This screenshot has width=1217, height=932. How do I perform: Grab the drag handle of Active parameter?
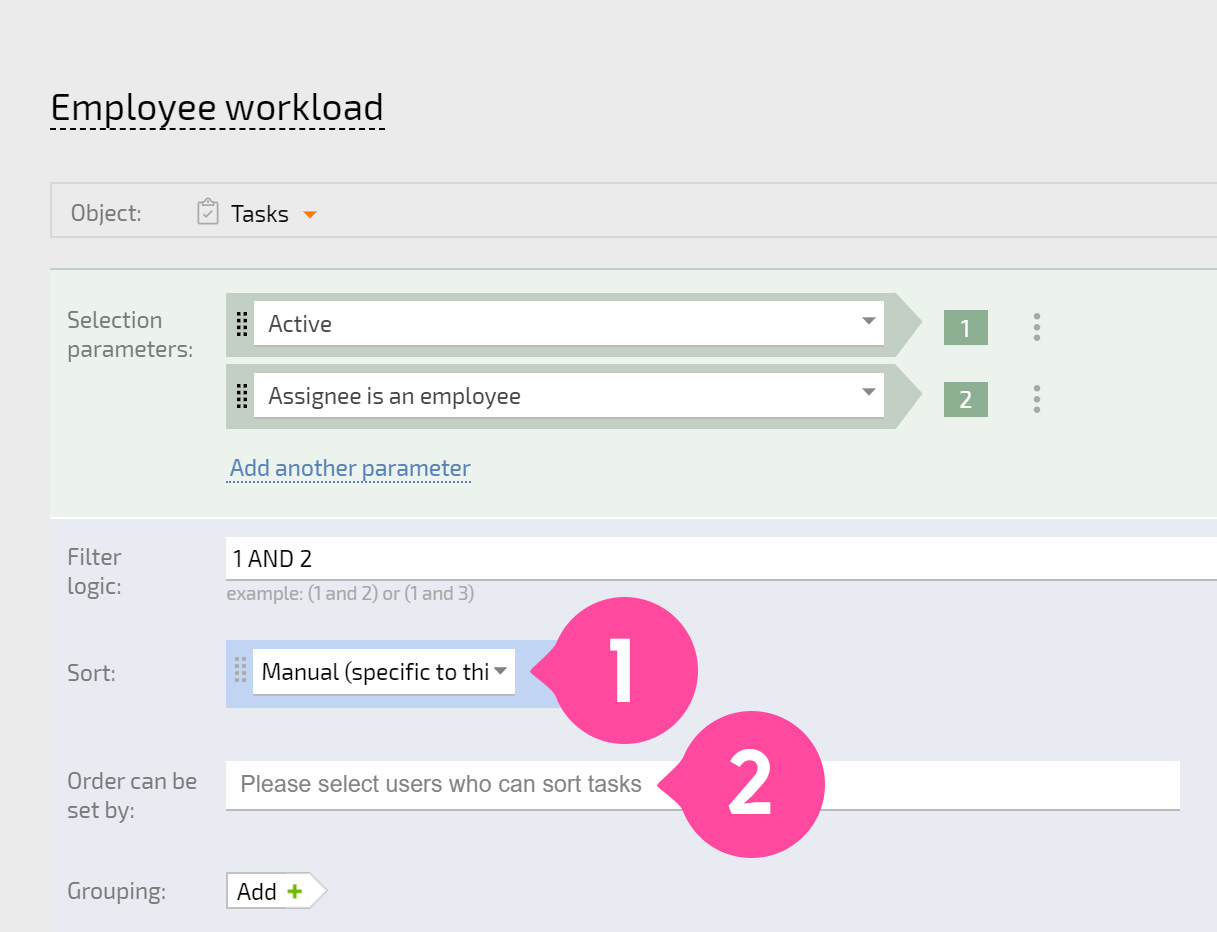(x=241, y=324)
